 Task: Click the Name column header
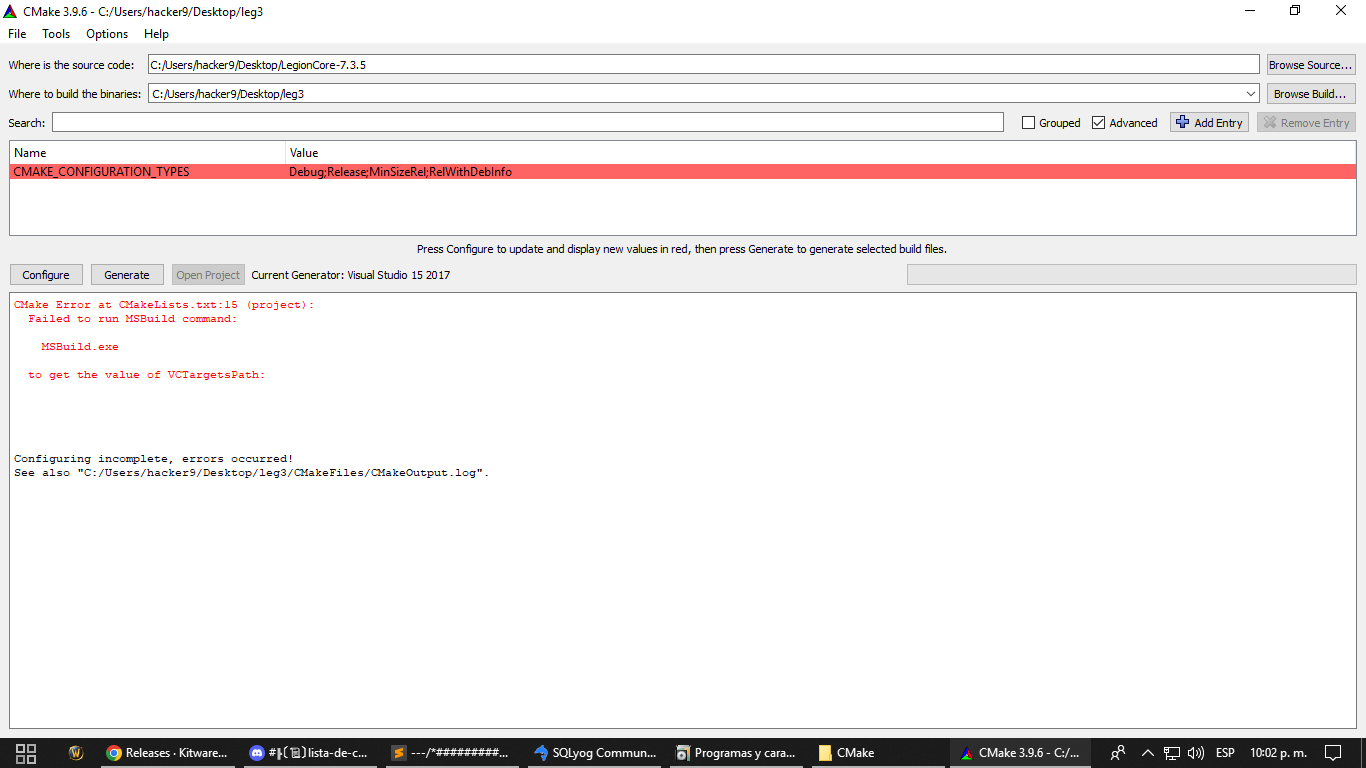(x=148, y=153)
